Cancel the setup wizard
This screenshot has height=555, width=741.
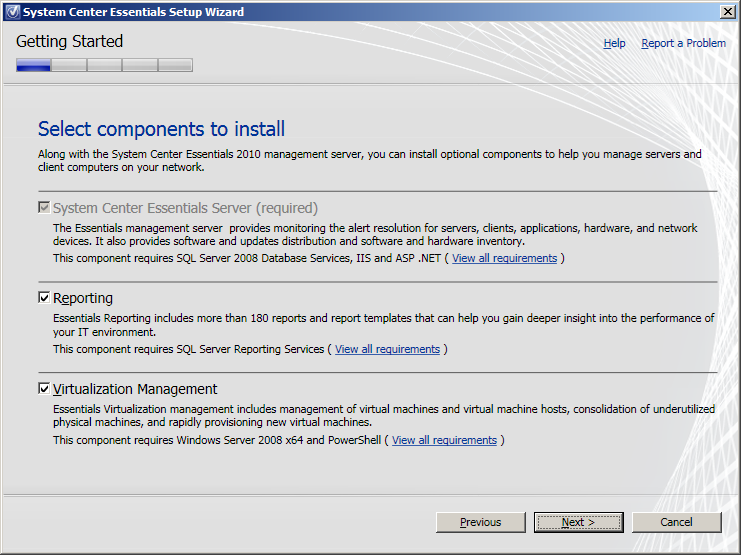pyautogui.click(x=676, y=522)
